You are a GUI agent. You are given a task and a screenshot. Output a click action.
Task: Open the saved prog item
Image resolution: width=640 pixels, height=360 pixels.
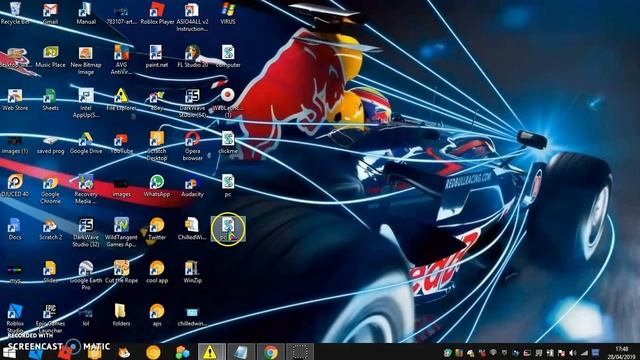coord(50,143)
